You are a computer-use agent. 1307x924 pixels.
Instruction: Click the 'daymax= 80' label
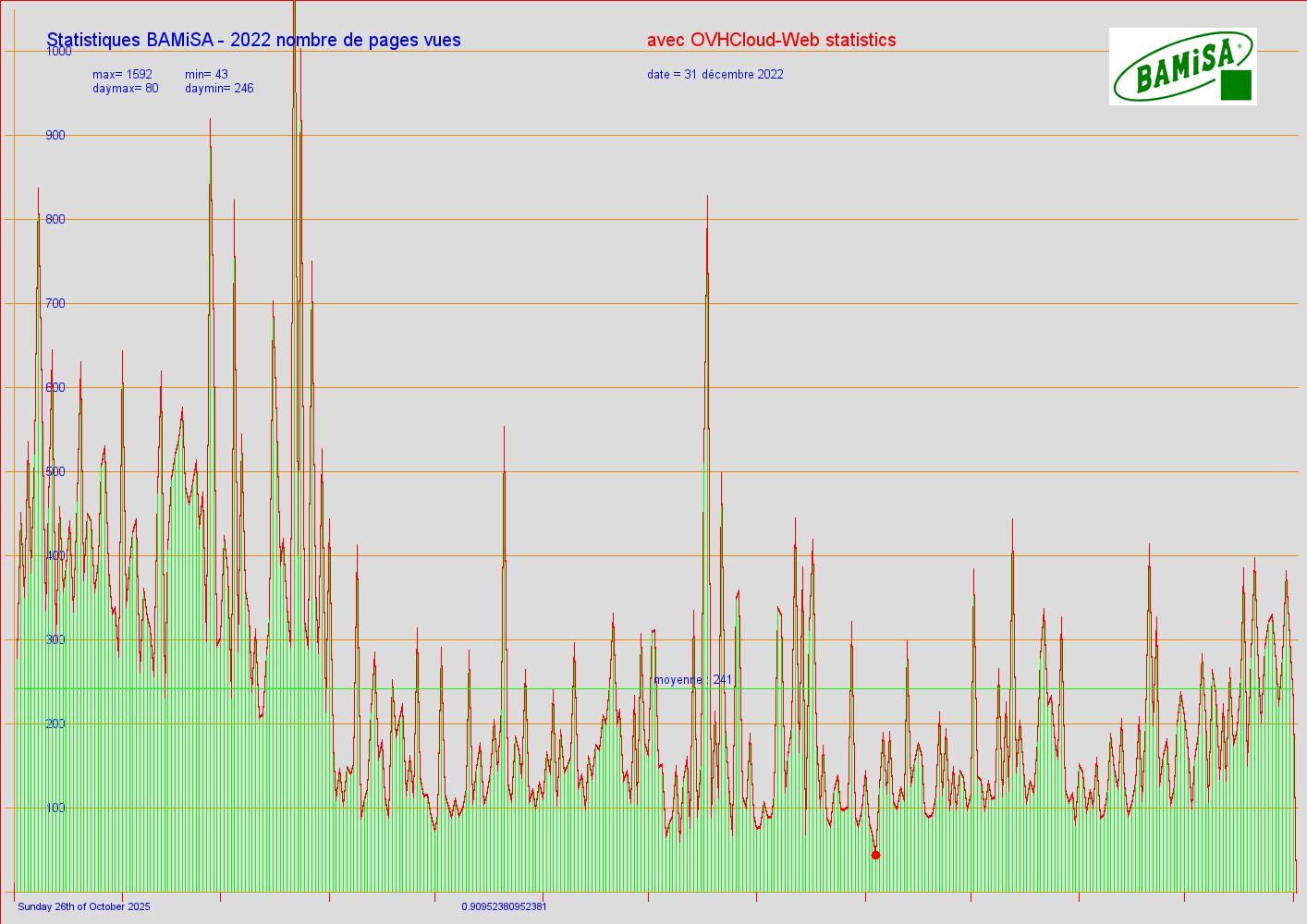pyautogui.click(x=125, y=89)
